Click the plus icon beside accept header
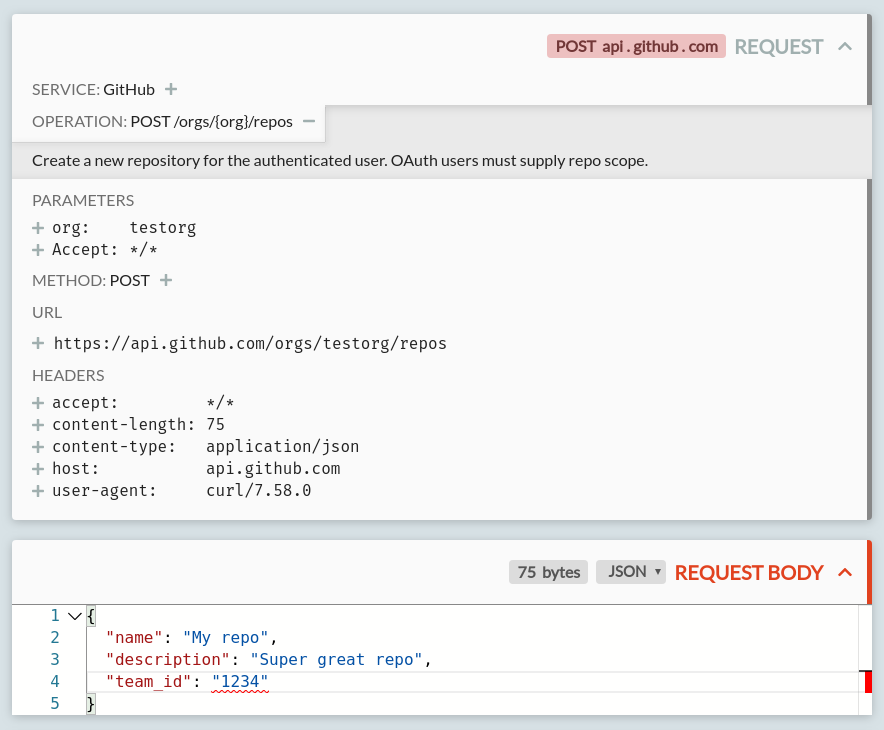Screen dimensions: 884x730 (38, 403)
